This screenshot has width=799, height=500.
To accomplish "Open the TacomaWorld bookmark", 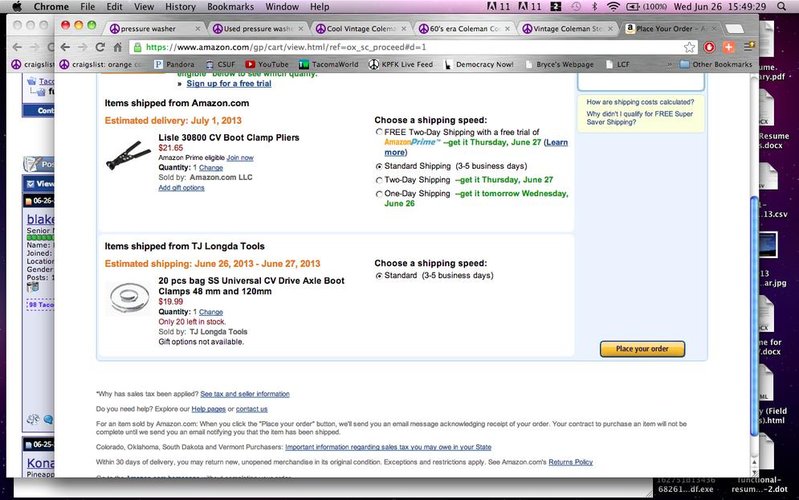I will 329,64.
